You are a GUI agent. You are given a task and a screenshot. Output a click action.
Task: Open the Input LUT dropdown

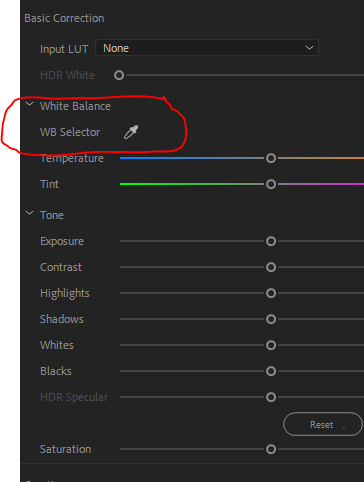pos(207,48)
